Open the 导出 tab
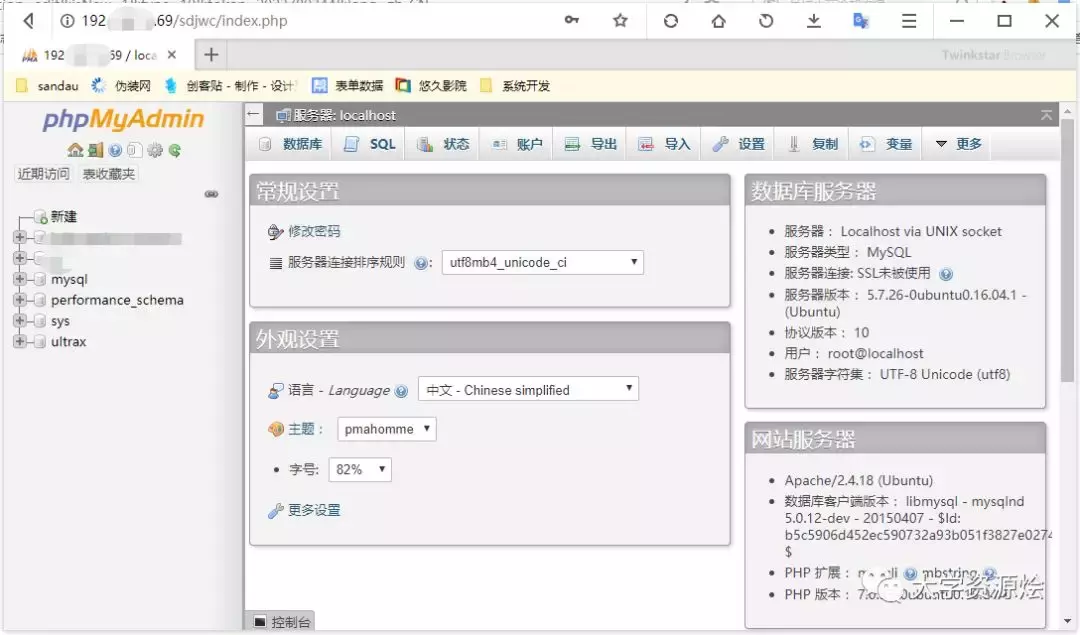The width and height of the screenshot is (1080, 635). pos(590,144)
